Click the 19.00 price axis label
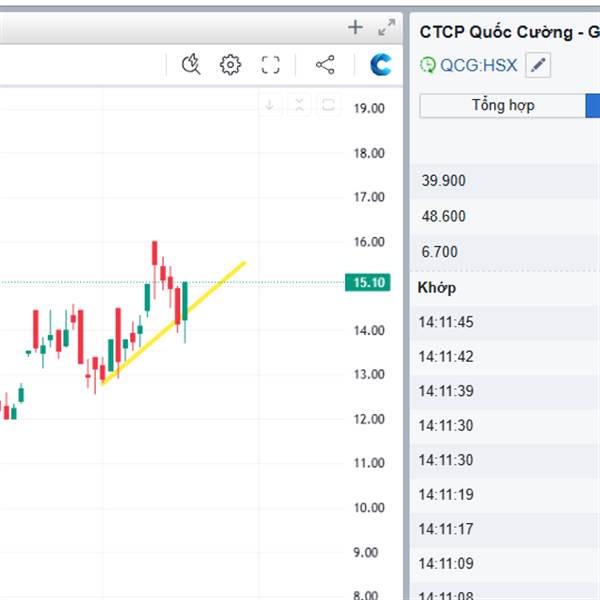600x600 pixels. 369,108
